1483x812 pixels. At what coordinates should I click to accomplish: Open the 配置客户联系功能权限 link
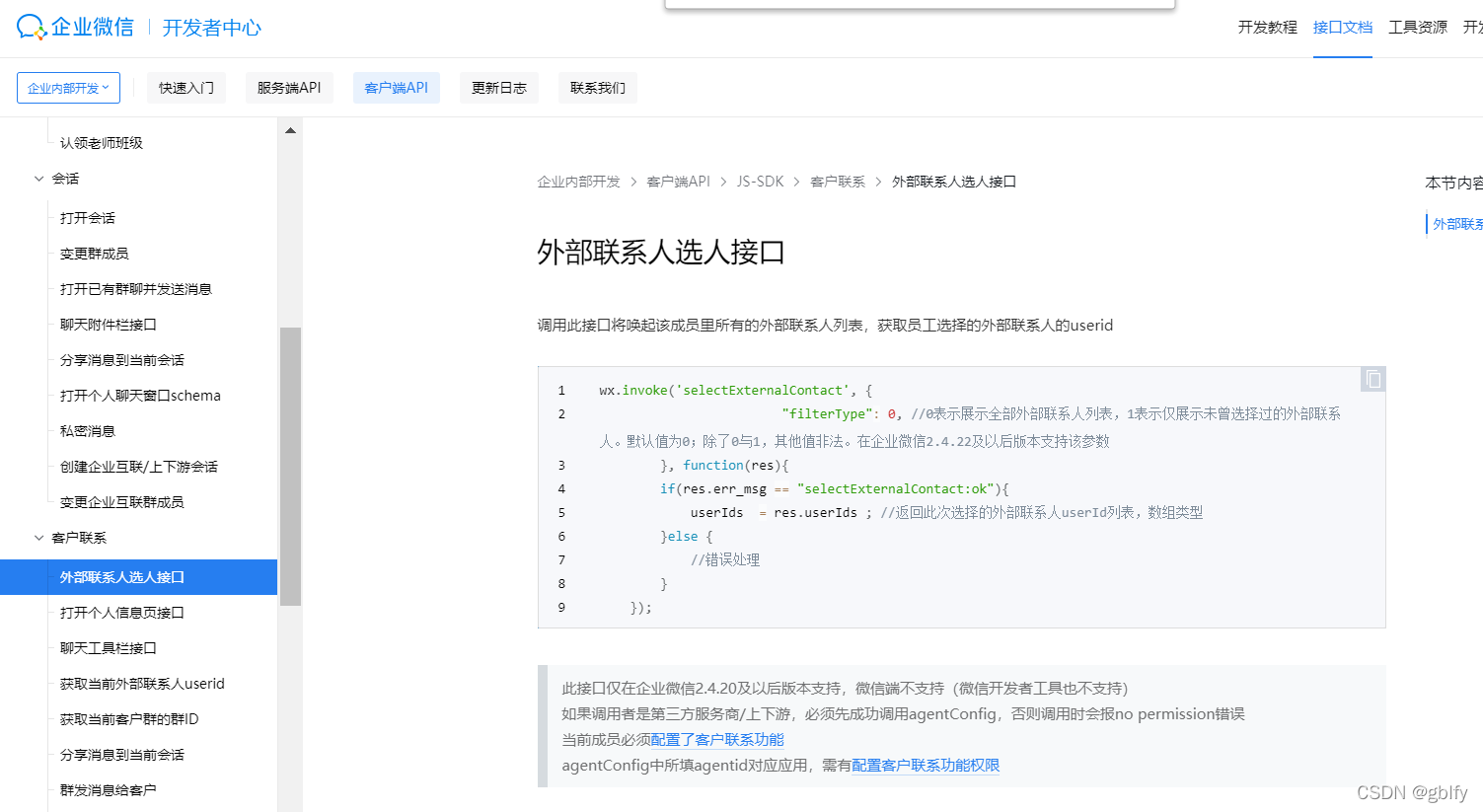click(x=925, y=765)
